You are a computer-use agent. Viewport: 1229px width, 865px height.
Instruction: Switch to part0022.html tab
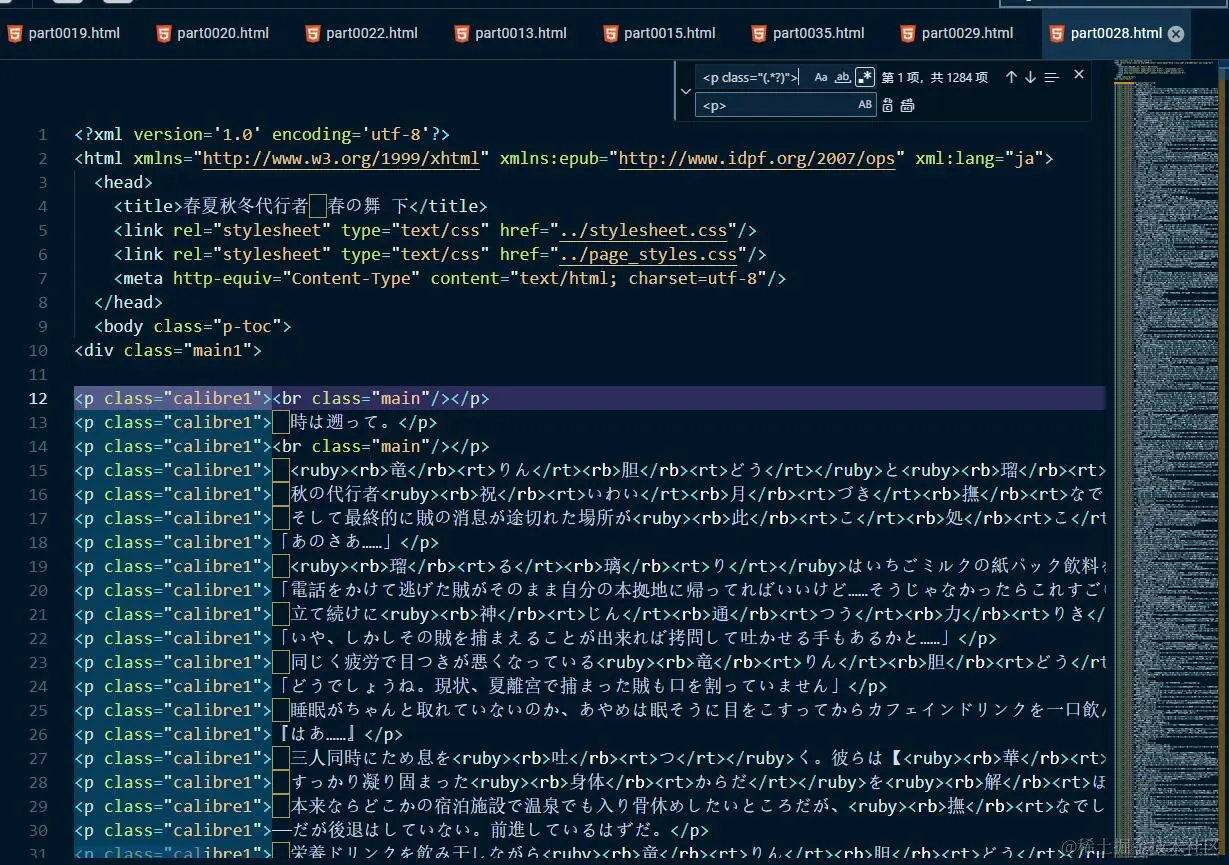coord(372,33)
